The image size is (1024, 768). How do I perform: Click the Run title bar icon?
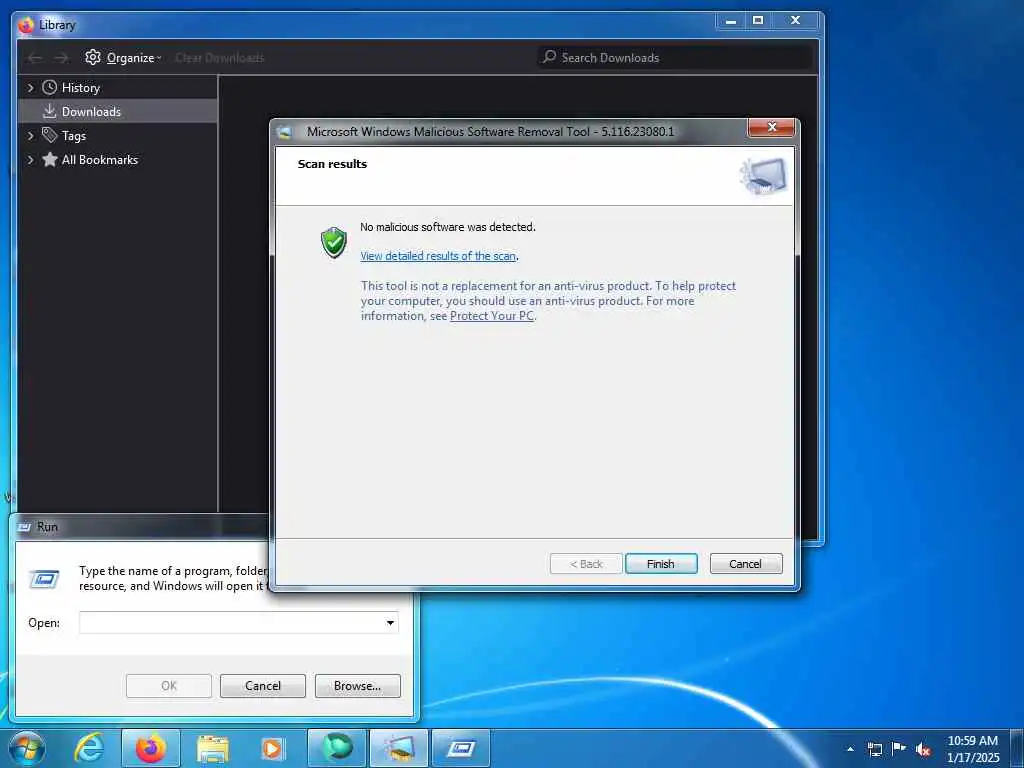pyautogui.click(x=24, y=527)
